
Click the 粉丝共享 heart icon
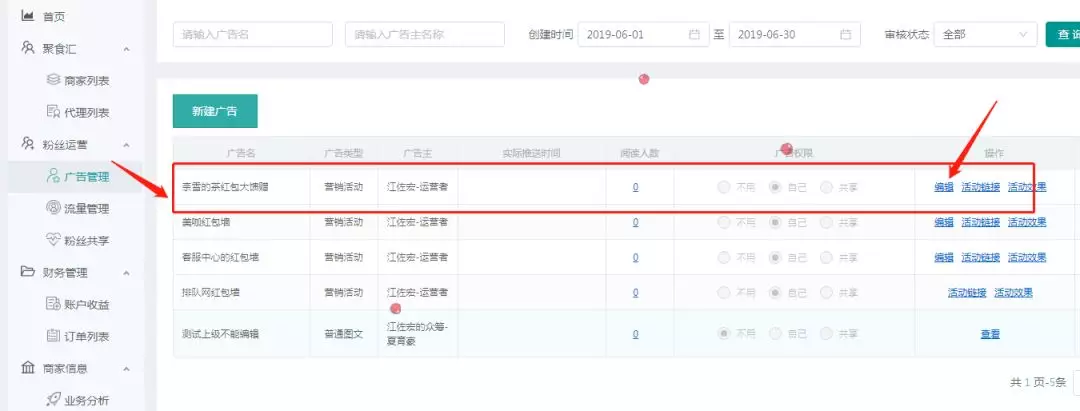coord(54,240)
